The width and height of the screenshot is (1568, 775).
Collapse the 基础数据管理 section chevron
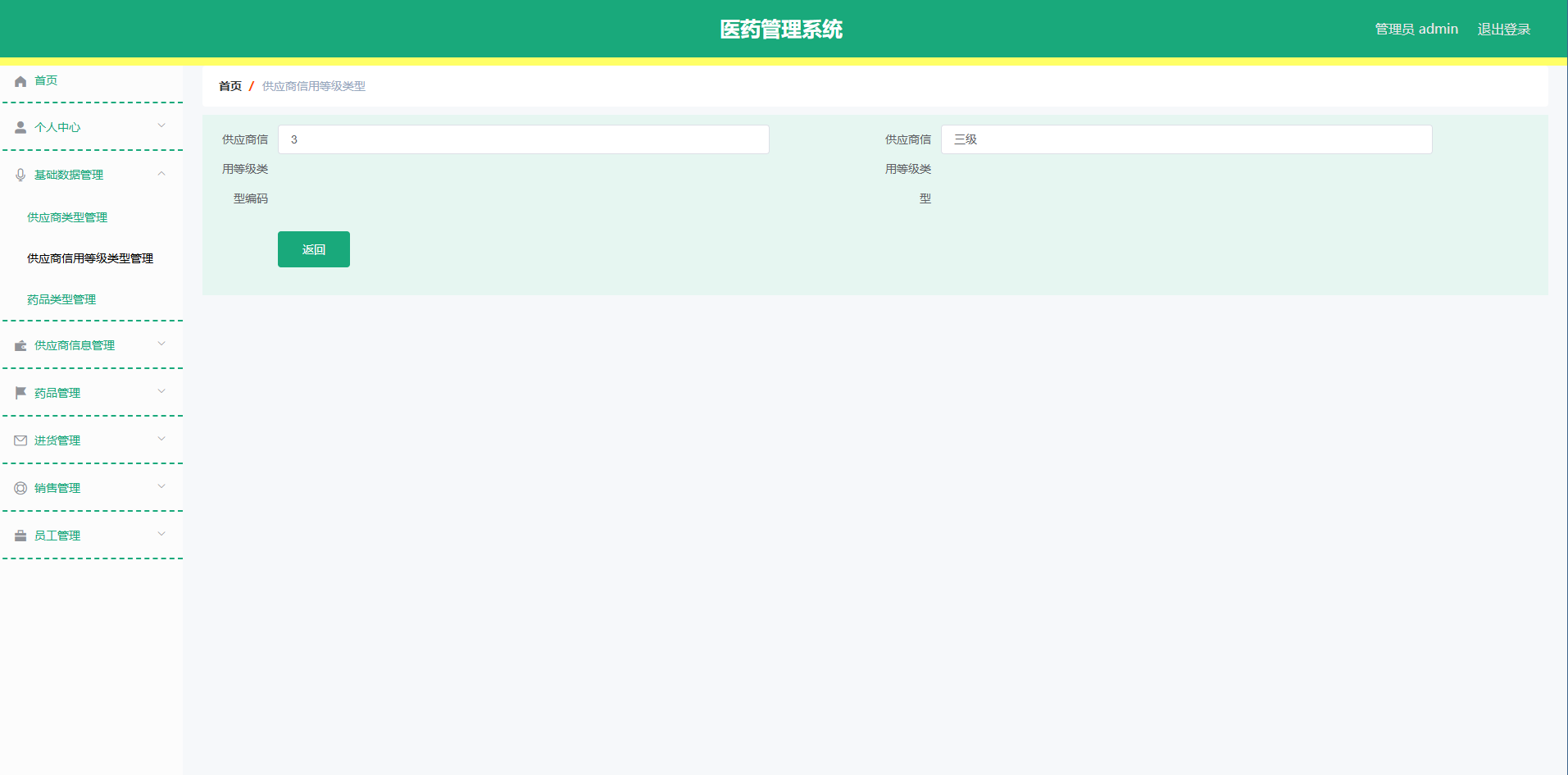point(161,174)
